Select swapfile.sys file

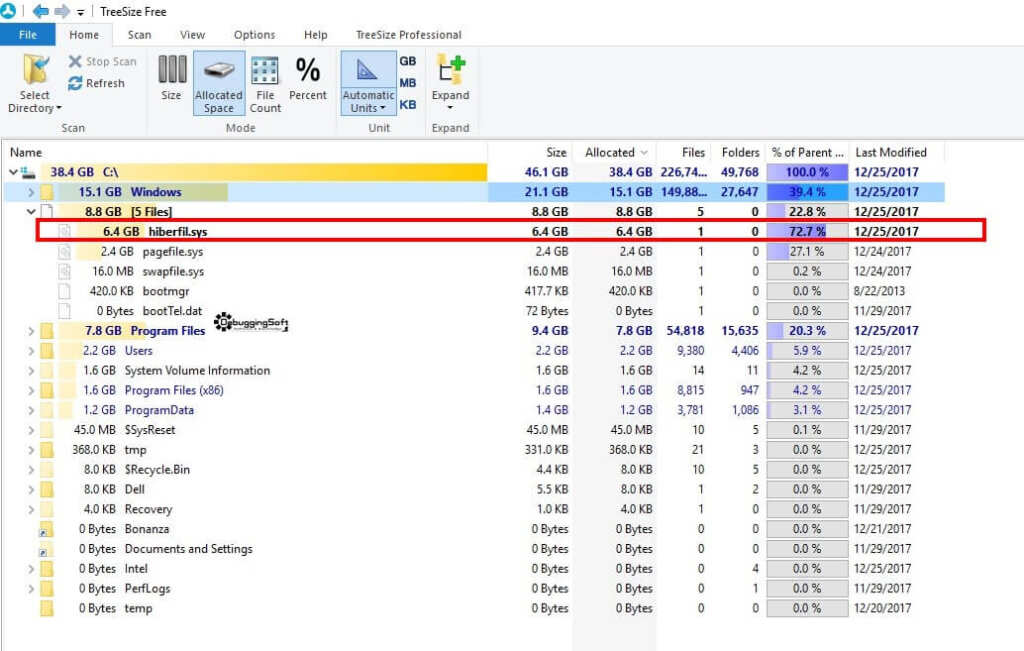pos(173,271)
